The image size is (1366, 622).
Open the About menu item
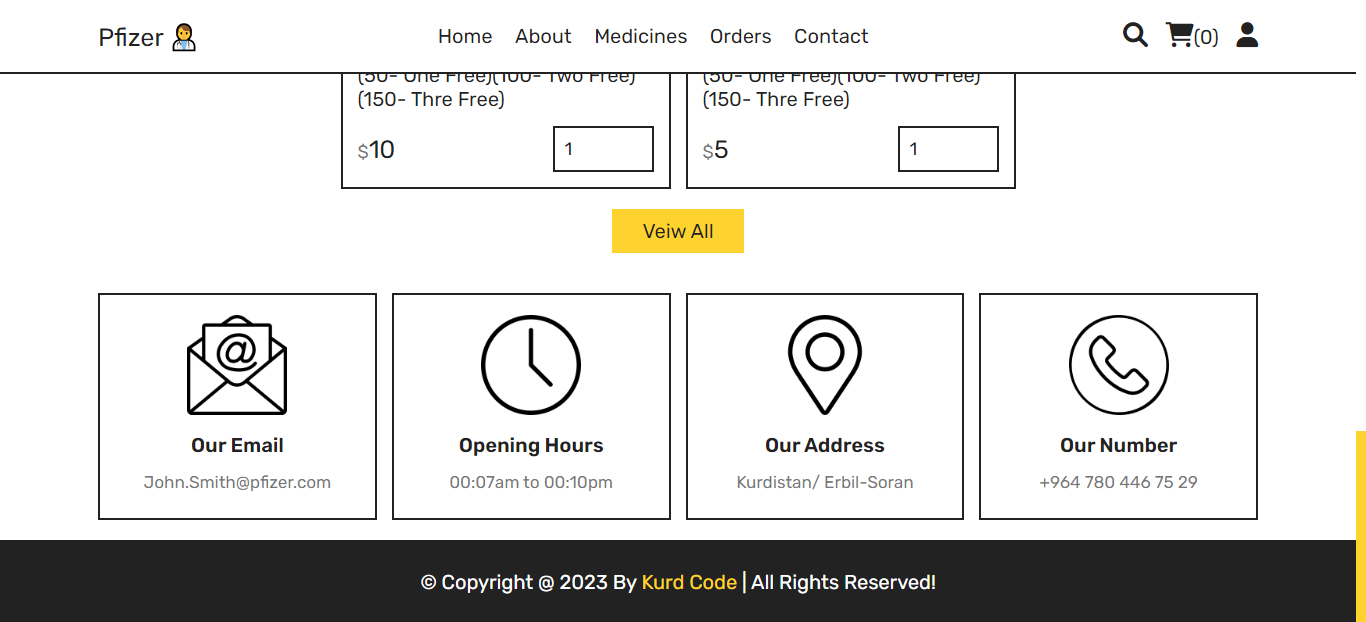click(x=543, y=36)
